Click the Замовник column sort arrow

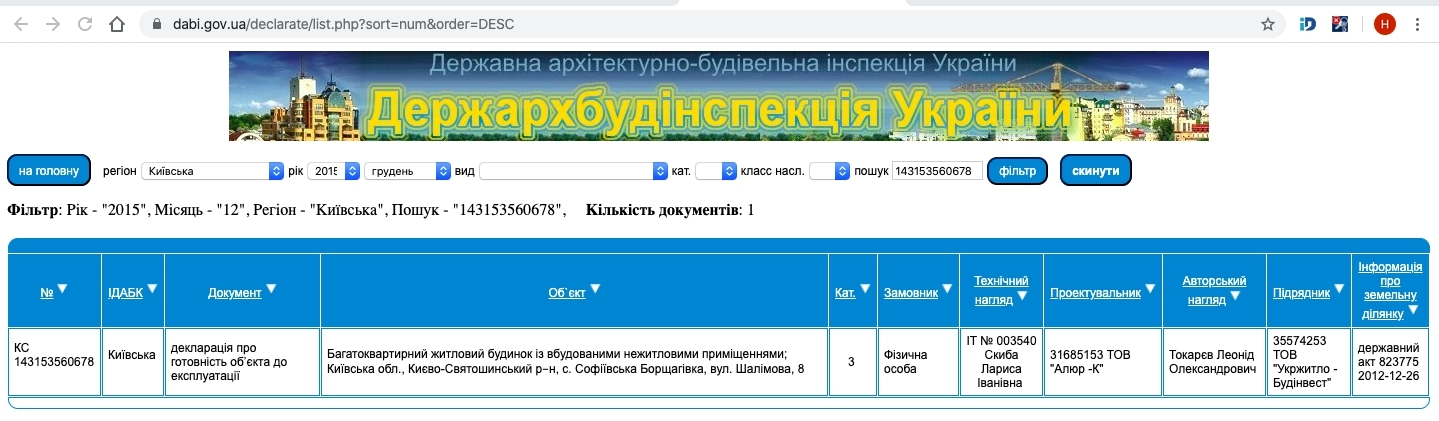(947, 289)
